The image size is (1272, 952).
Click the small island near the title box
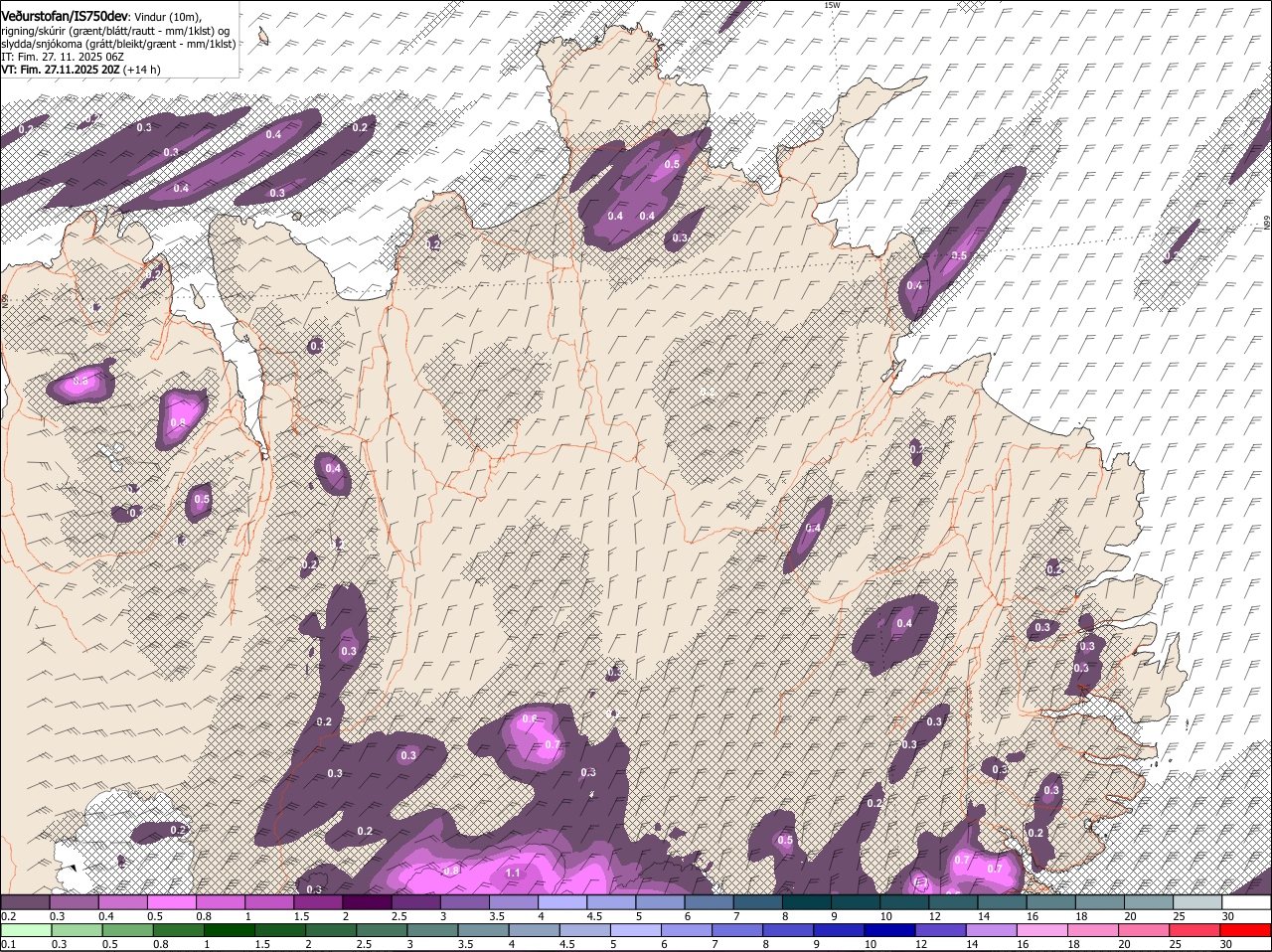263,38
